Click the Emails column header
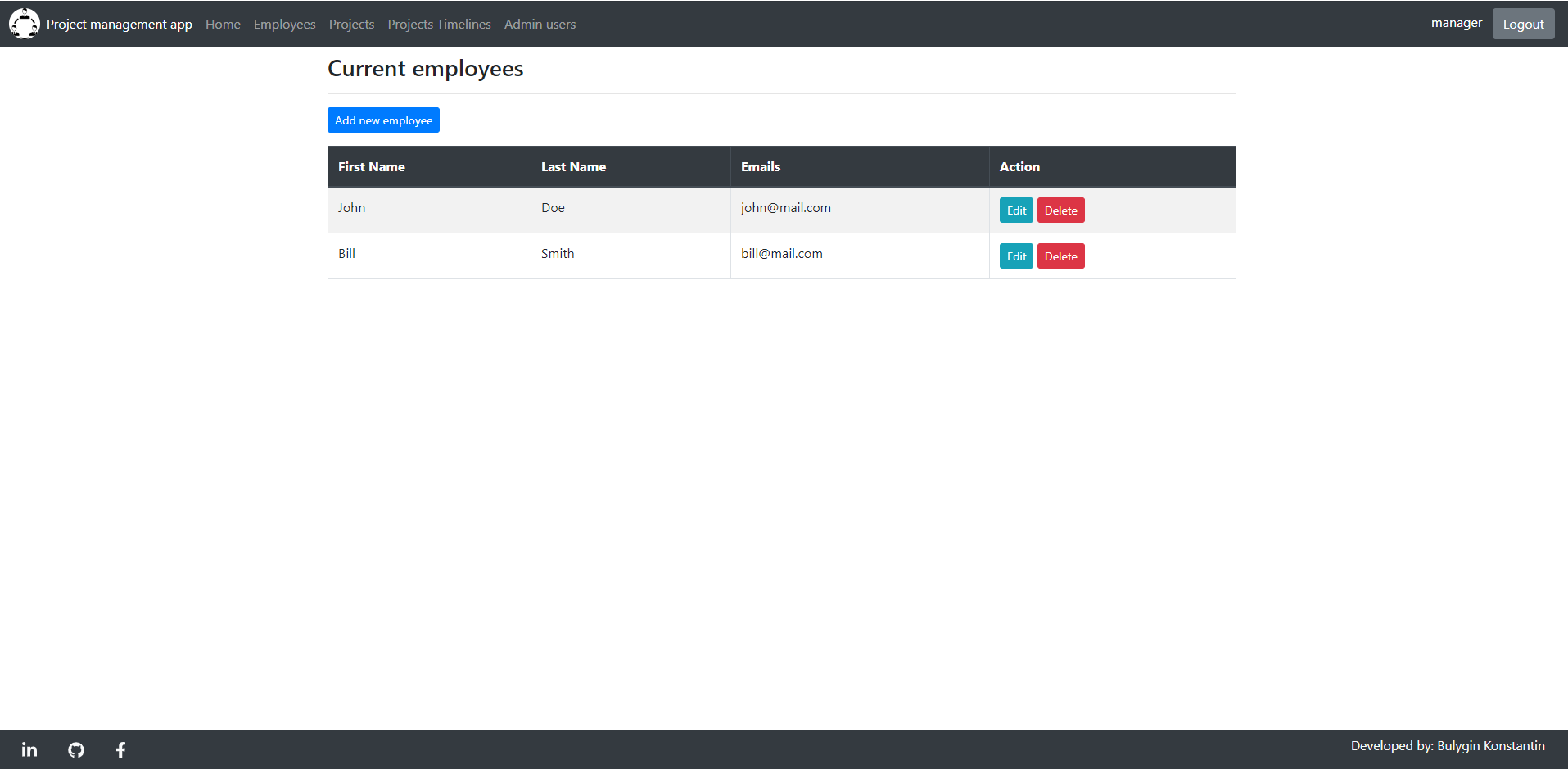This screenshot has height=769, width=1568. click(760, 166)
